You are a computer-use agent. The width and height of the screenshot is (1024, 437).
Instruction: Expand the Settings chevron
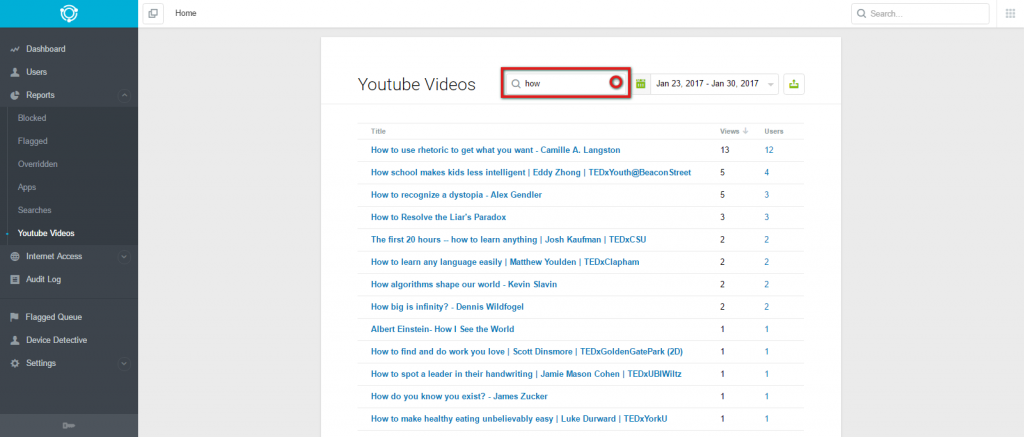[124, 363]
